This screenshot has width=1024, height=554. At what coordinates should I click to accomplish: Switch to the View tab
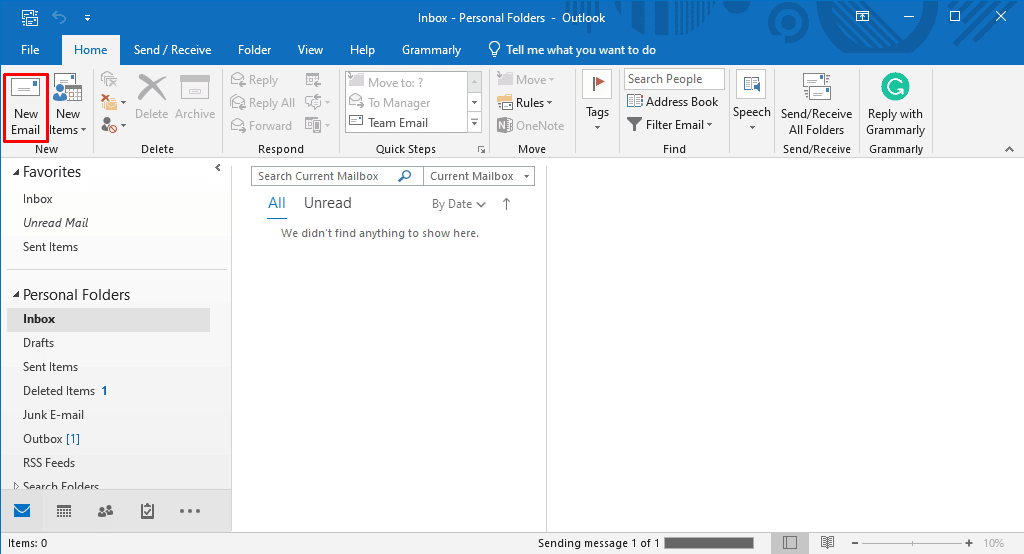[310, 50]
